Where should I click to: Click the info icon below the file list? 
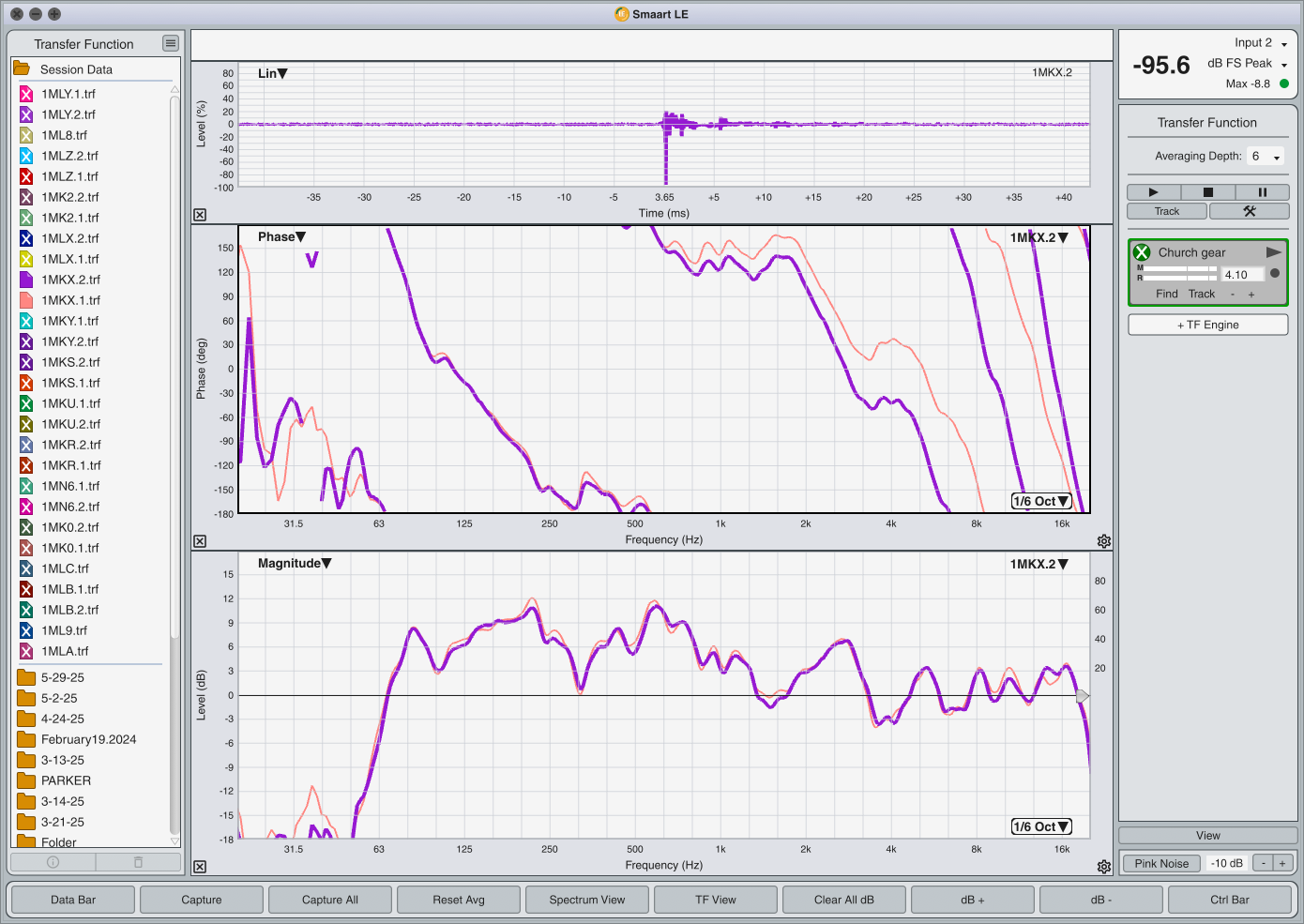[x=53, y=862]
